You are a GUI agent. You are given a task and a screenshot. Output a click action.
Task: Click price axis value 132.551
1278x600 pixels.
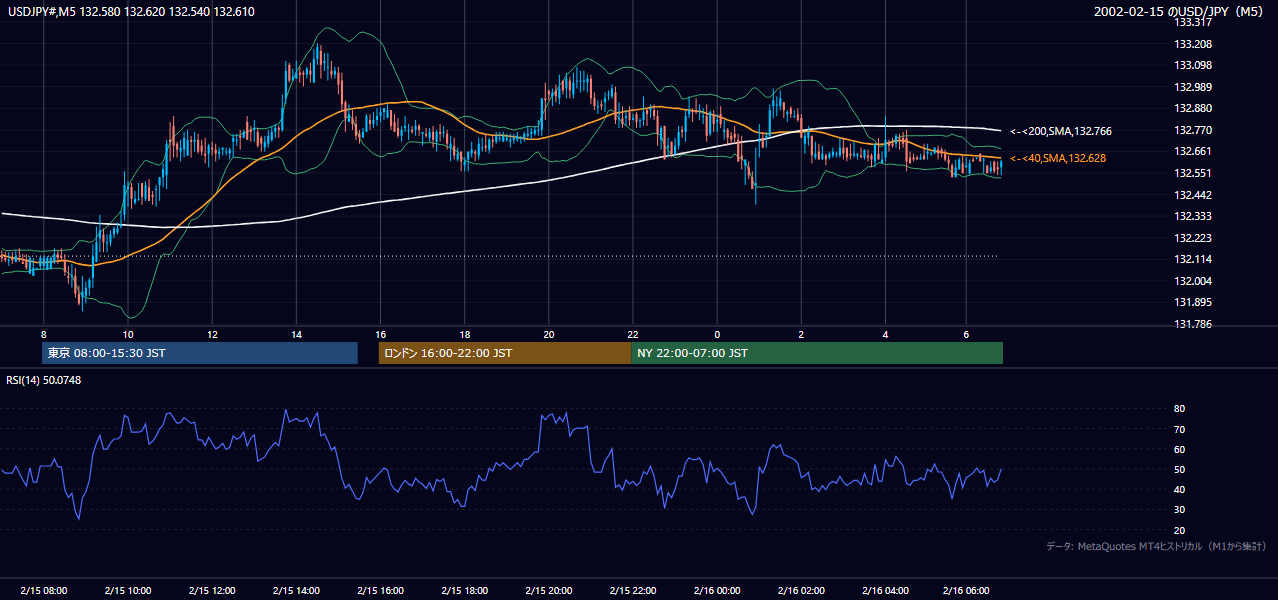click(1194, 173)
